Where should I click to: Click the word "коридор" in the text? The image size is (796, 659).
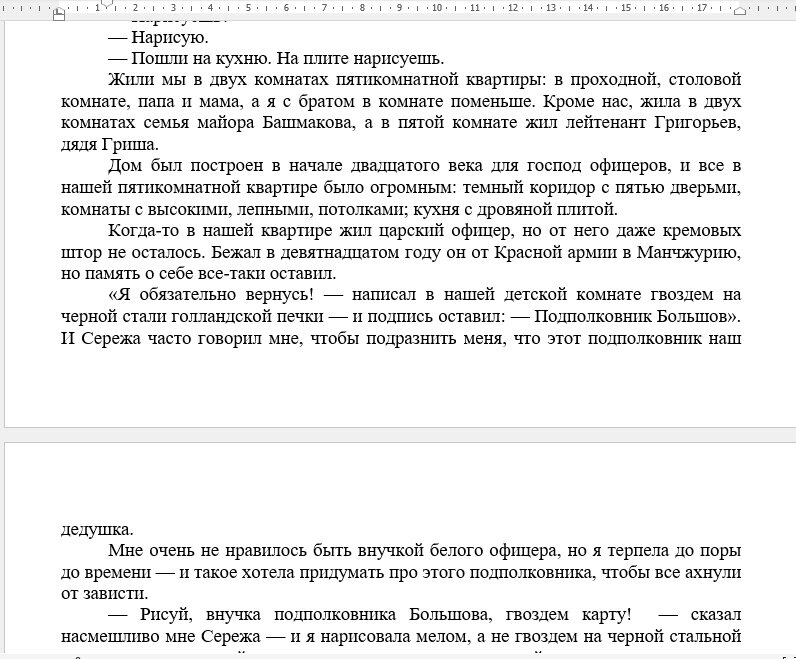coord(562,188)
